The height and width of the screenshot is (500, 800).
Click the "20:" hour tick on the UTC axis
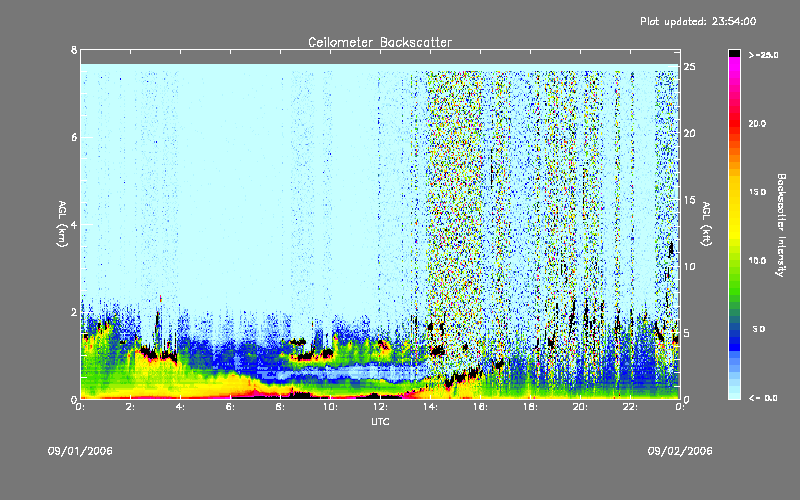[x=580, y=407]
